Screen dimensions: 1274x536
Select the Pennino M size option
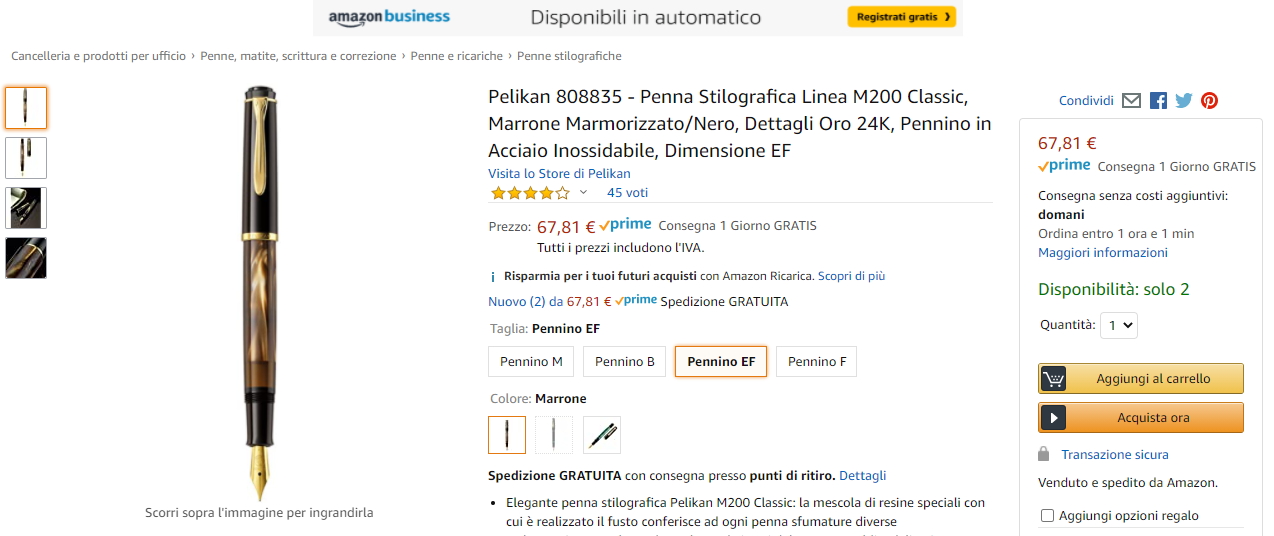pos(531,362)
